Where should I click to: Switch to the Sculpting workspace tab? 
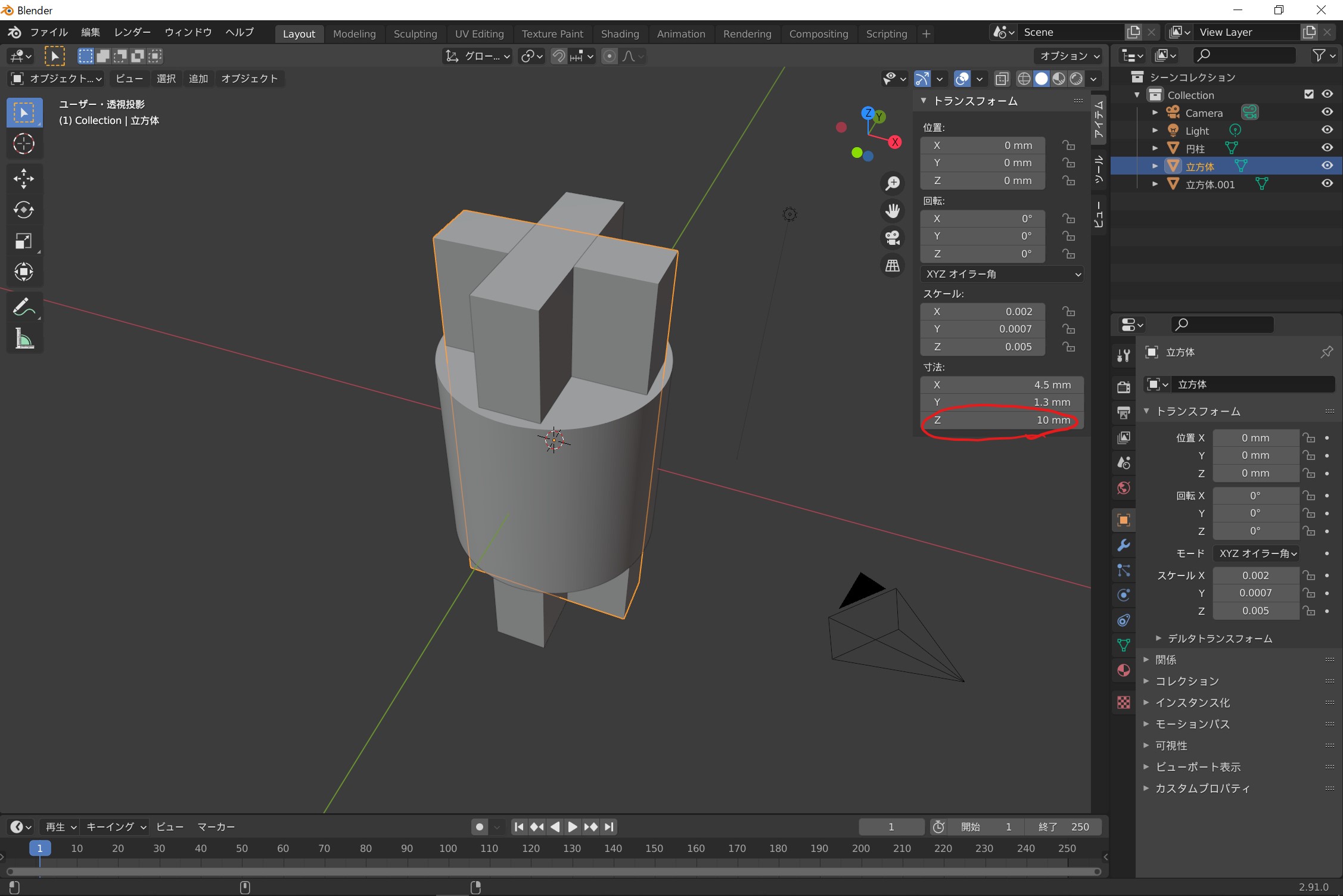pyautogui.click(x=415, y=34)
